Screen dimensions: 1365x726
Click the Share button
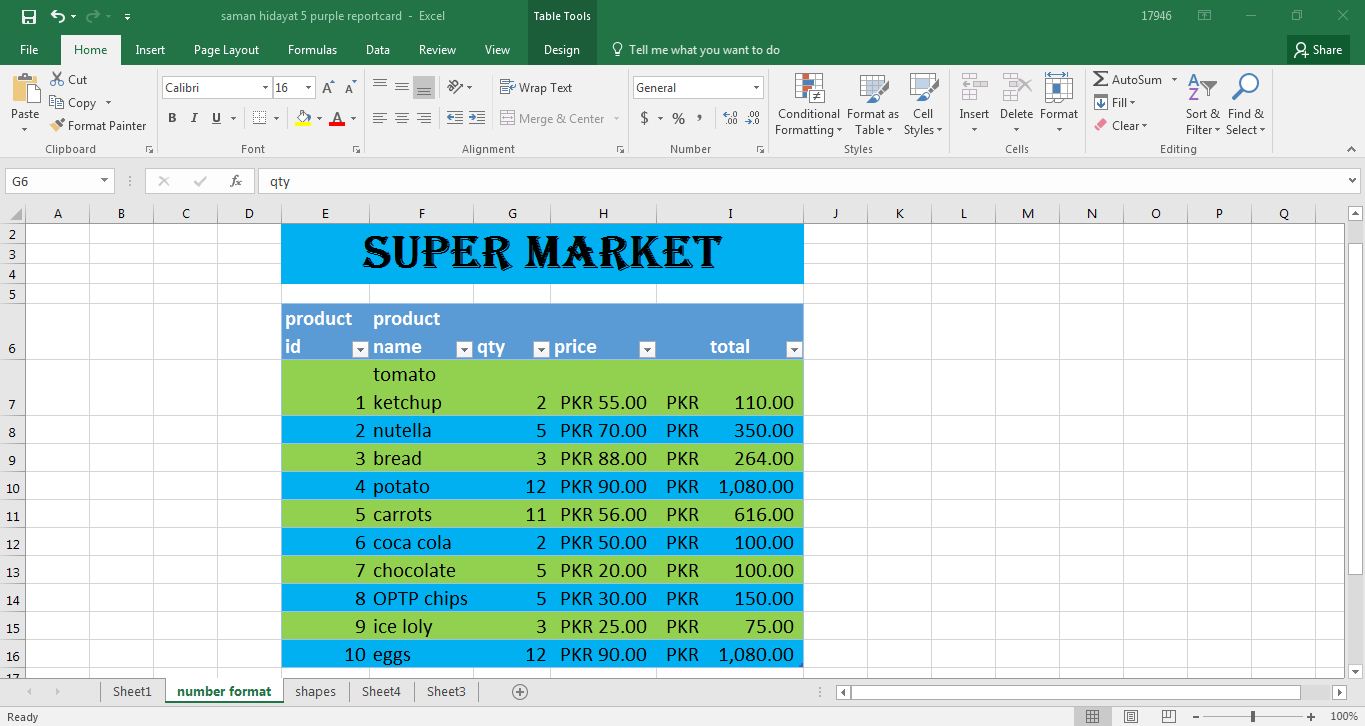pos(1317,49)
